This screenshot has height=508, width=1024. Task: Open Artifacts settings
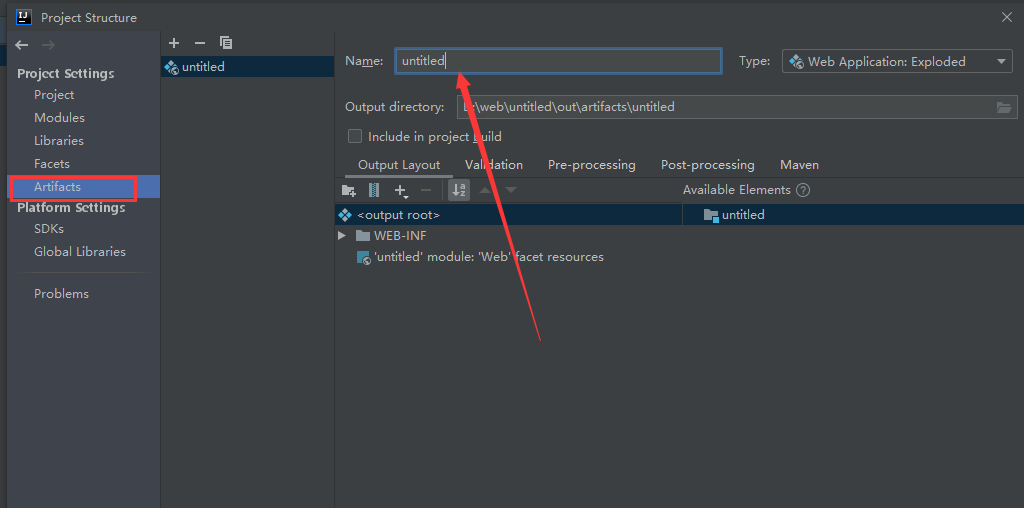coord(84,187)
